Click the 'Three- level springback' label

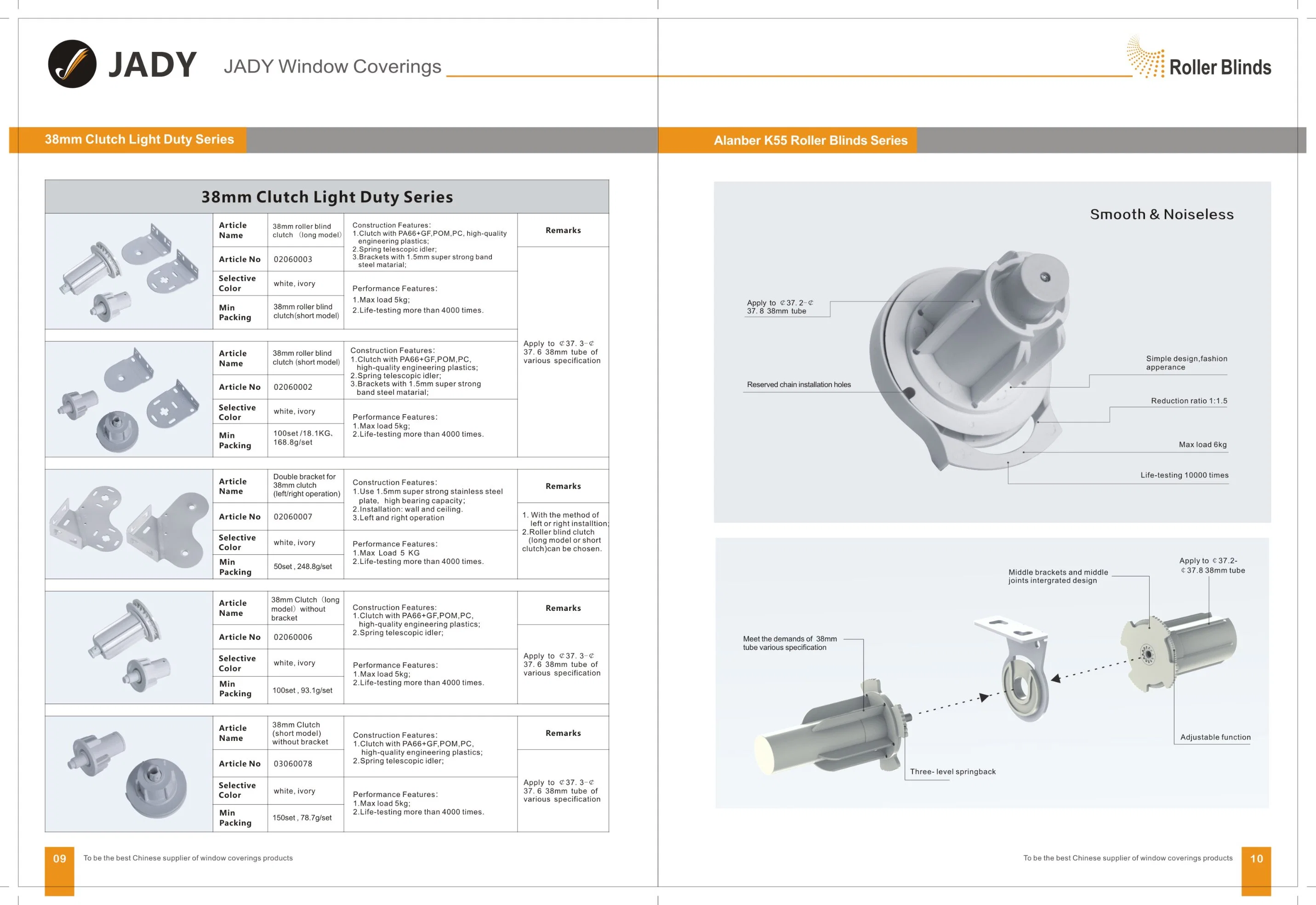pos(952,772)
